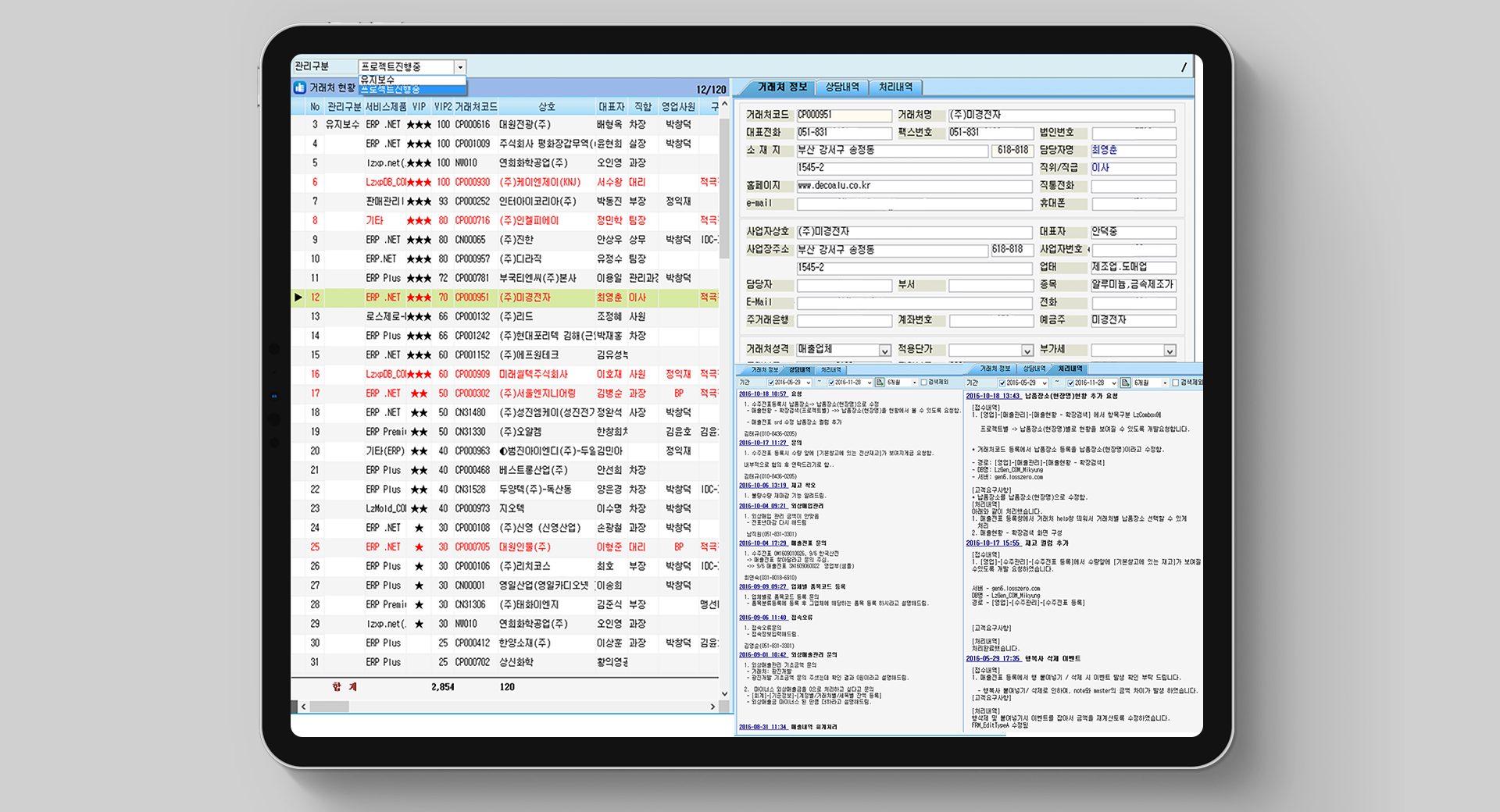Click the 거래처명 field showing (주)미경전자
The height and width of the screenshot is (812, 1500).
(x=1062, y=115)
